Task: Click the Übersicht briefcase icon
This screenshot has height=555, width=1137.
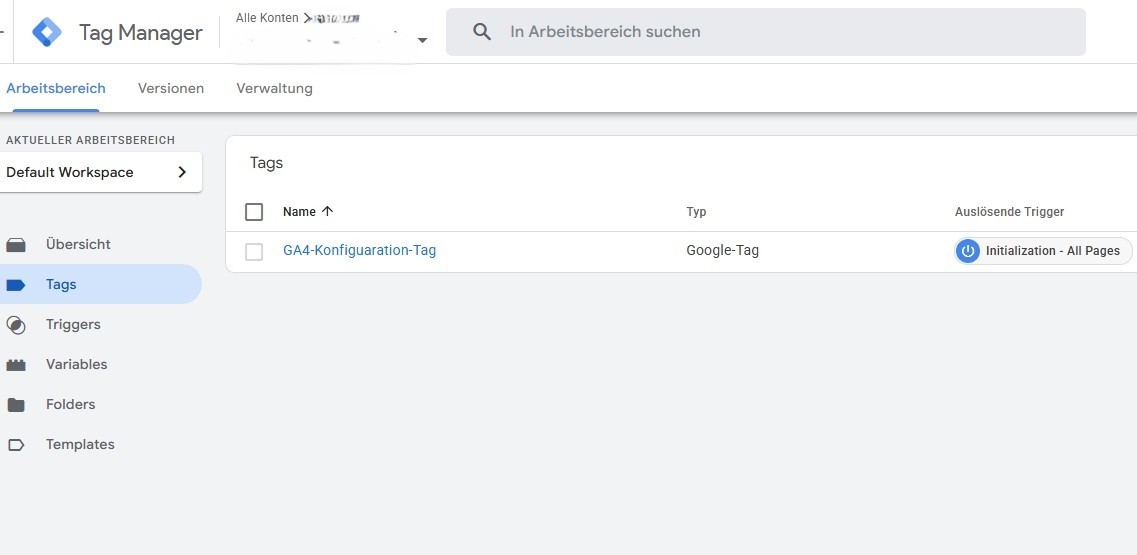Action: [x=16, y=245]
